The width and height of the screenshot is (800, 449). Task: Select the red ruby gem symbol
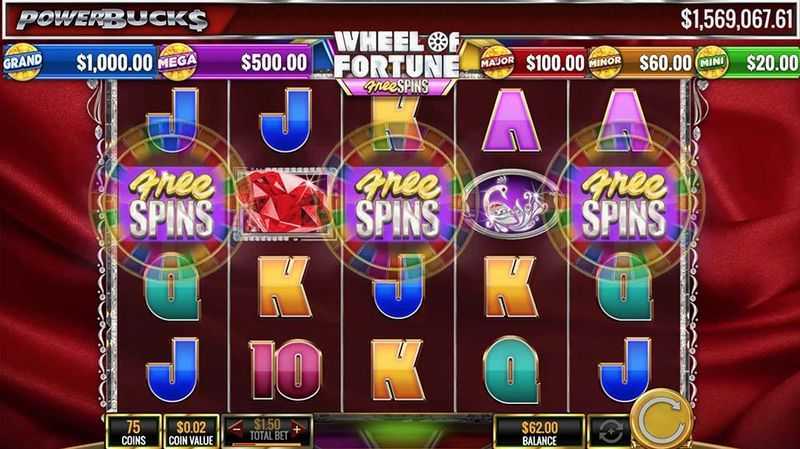(285, 203)
